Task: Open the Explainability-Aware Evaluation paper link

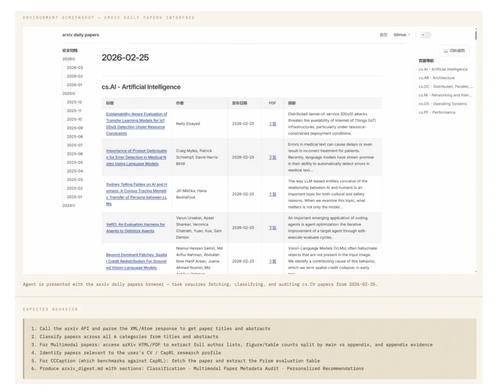Action: pyautogui.click(x=137, y=124)
